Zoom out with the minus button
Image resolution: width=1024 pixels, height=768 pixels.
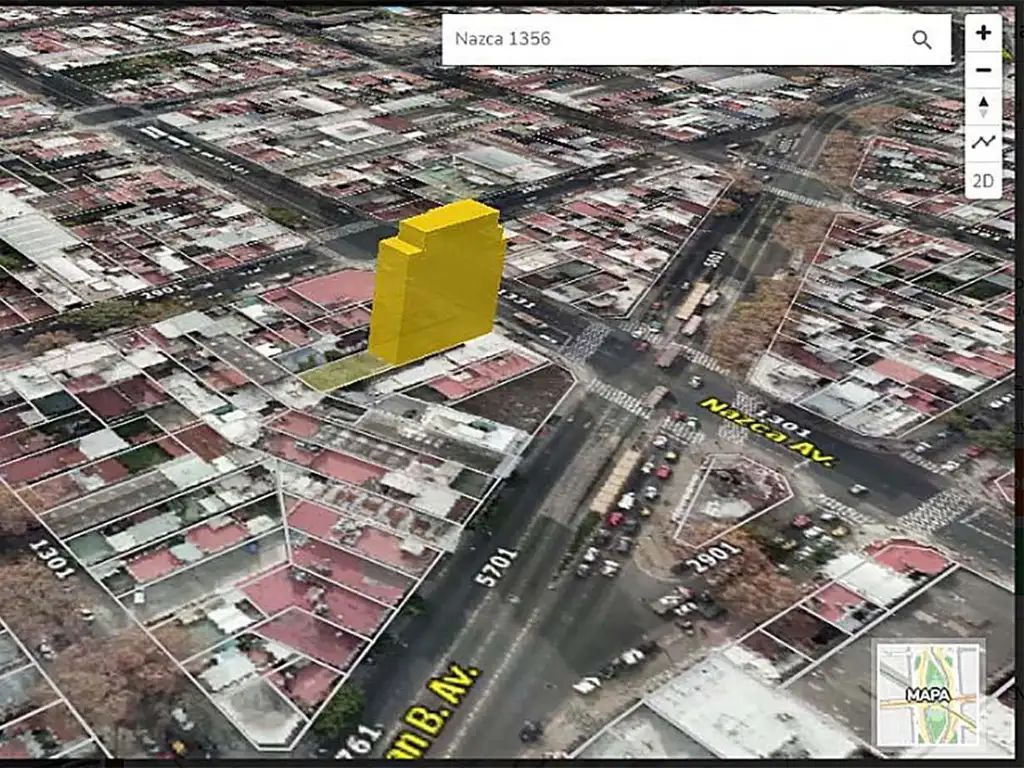[x=983, y=70]
